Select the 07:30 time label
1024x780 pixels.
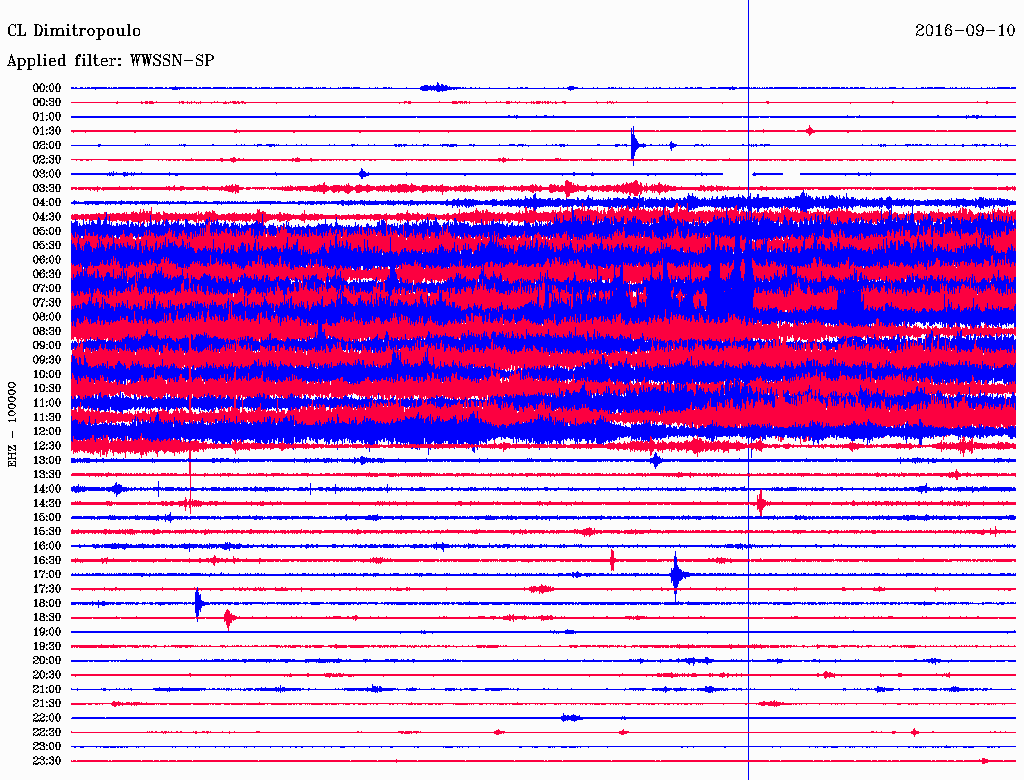[47, 303]
